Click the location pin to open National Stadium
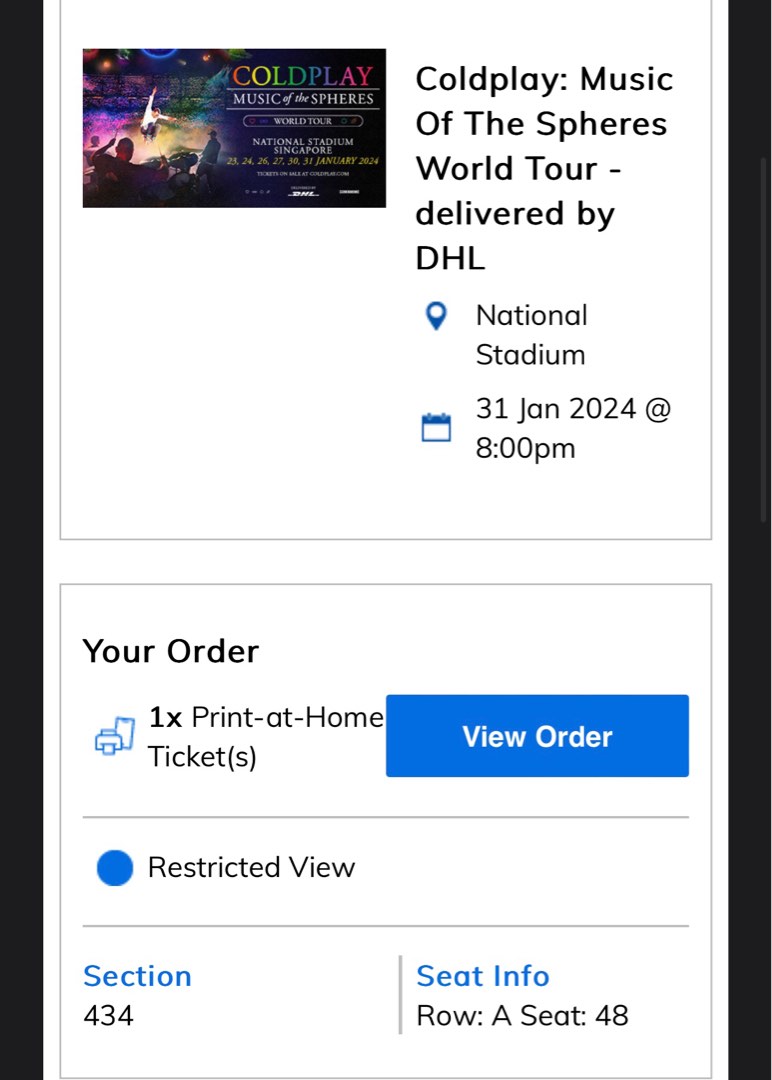This screenshot has width=772, height=1080. (x=436, y=316)
